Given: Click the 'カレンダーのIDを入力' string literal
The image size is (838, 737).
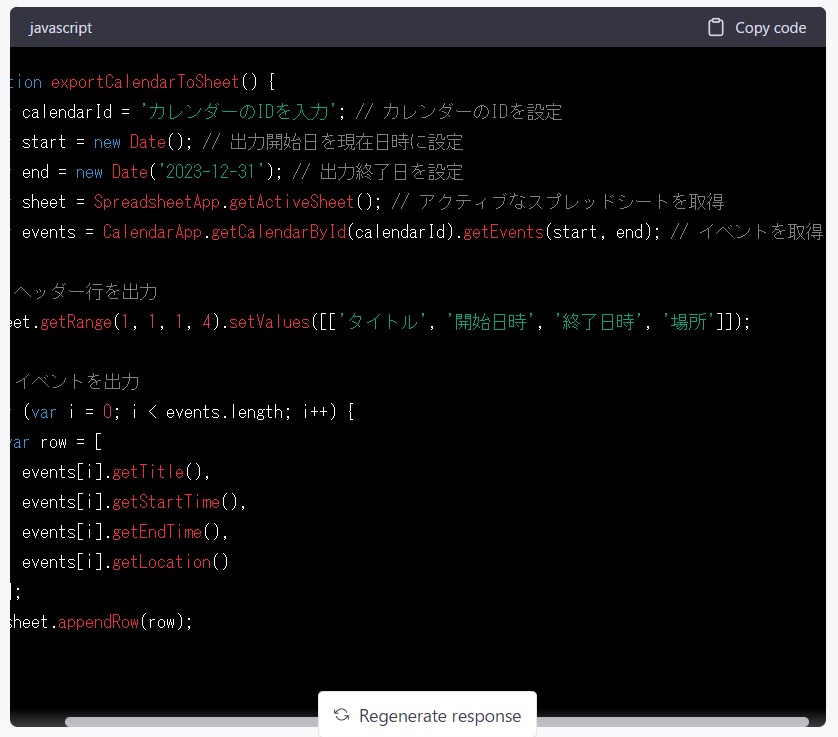Looking at the screenshot, I should tap(238, 112).
